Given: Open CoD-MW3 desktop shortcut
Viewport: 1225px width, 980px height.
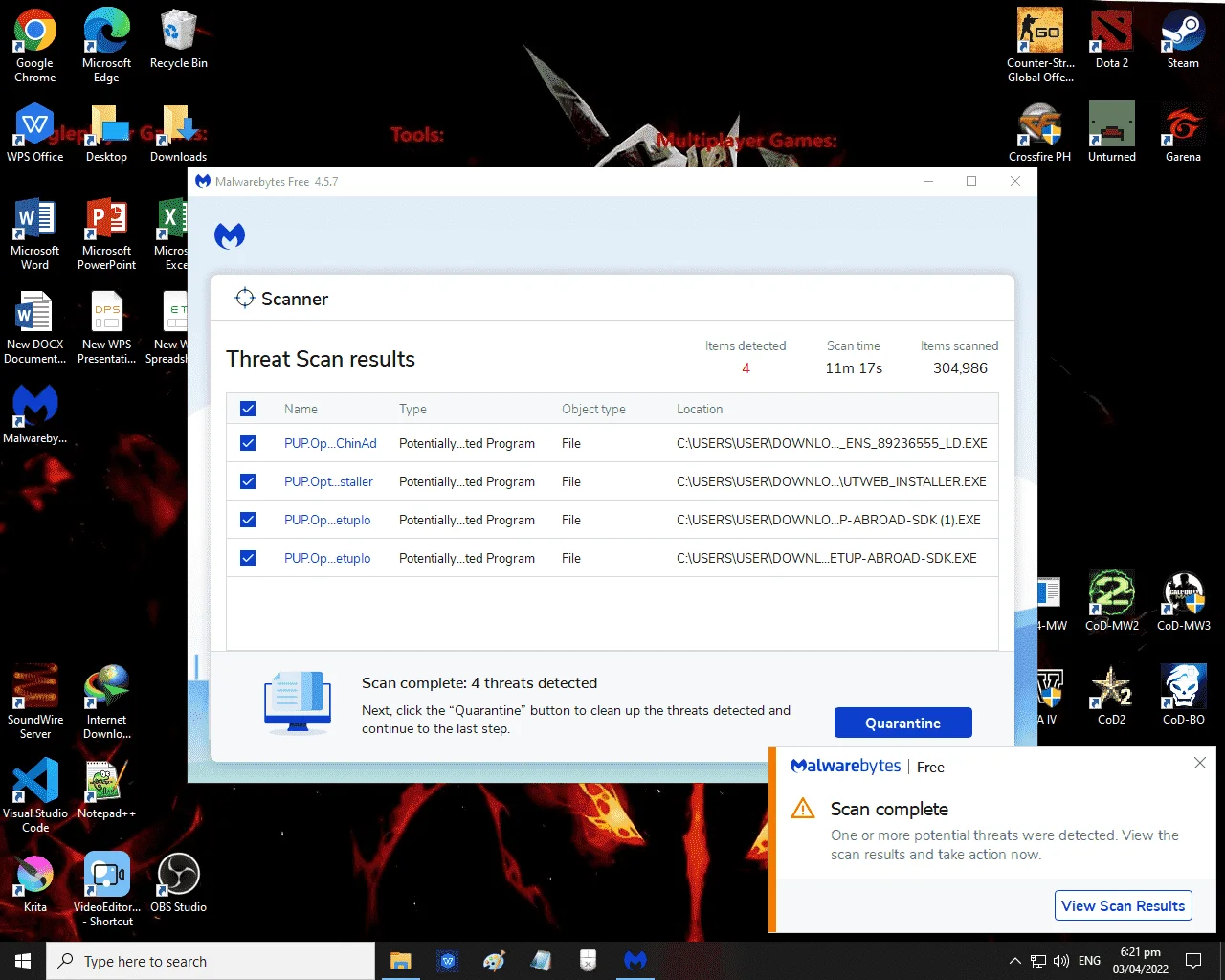Looking at the screenshot, I should pyautogui.click(x=1183, y=601).
